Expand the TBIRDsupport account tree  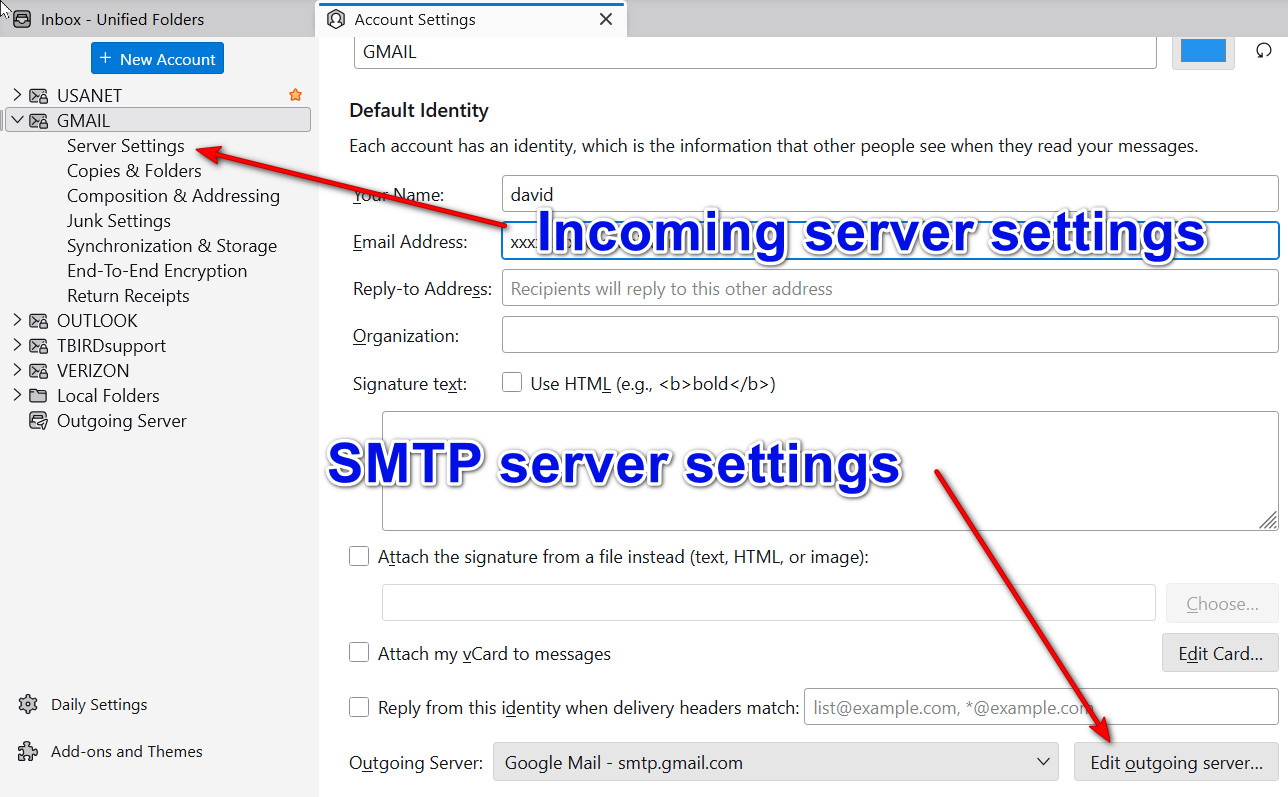(16, 345)
